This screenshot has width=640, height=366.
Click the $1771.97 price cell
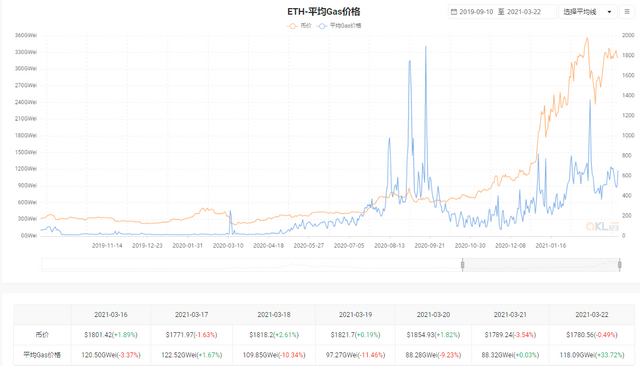coord(191,335)
